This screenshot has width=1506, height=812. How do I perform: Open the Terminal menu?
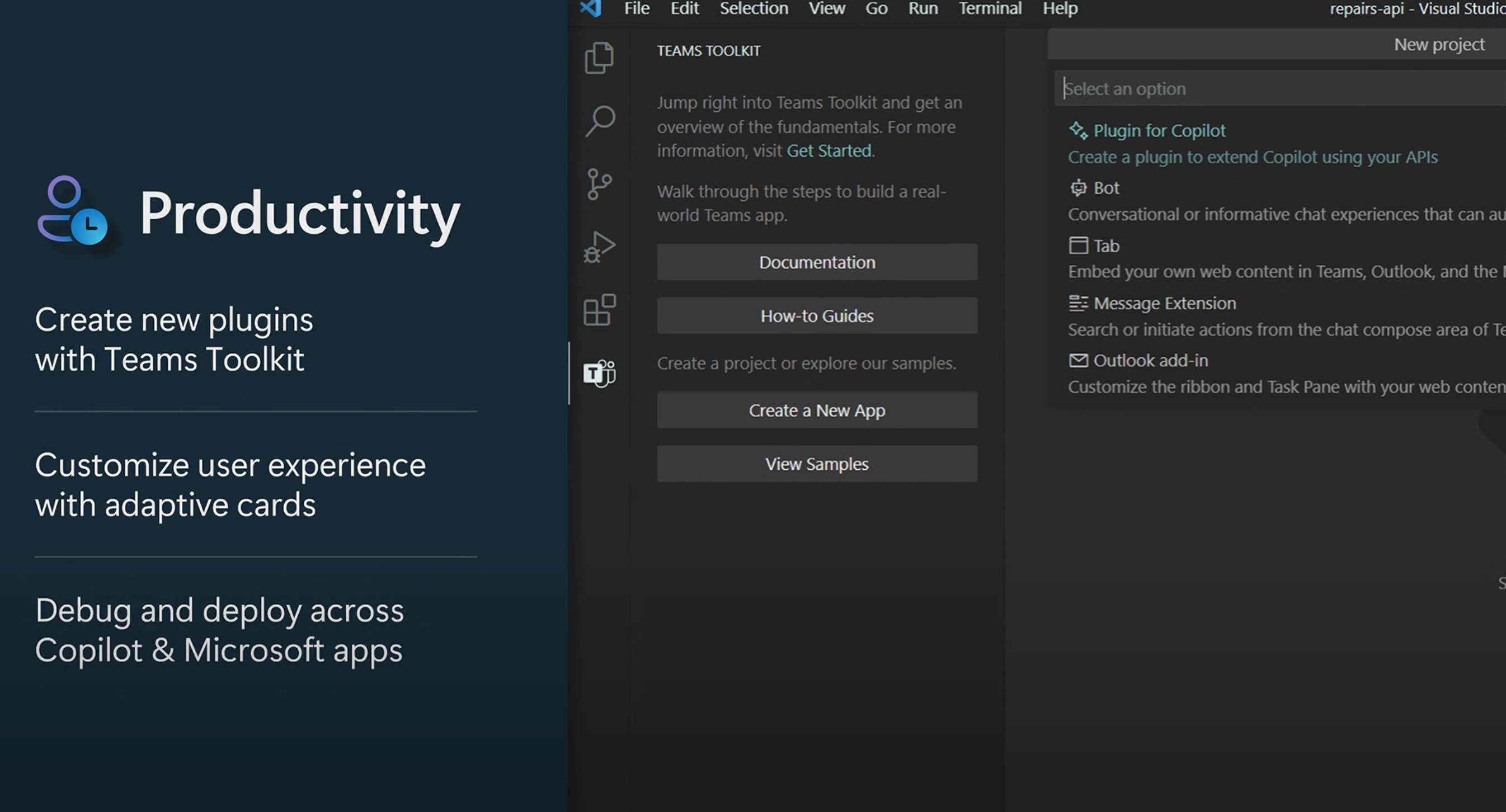point(990,8)
